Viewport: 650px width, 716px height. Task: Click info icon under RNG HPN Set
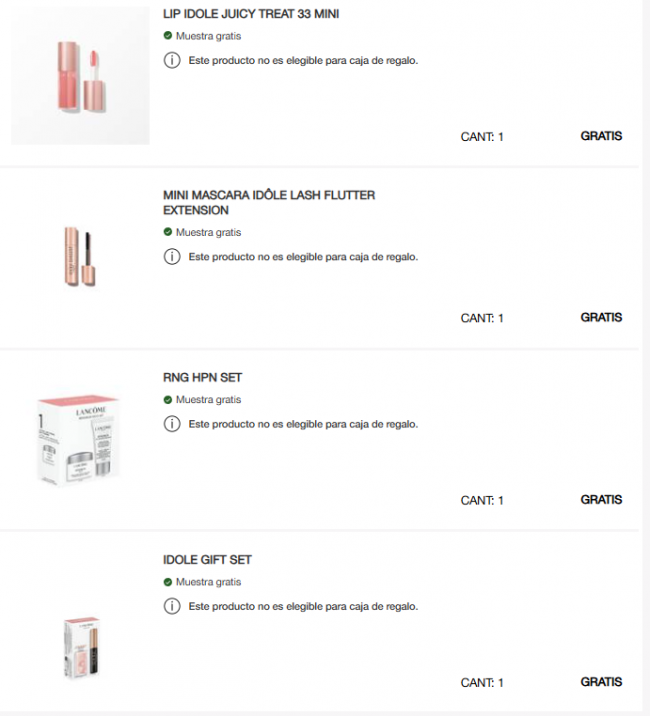(171, 424)
